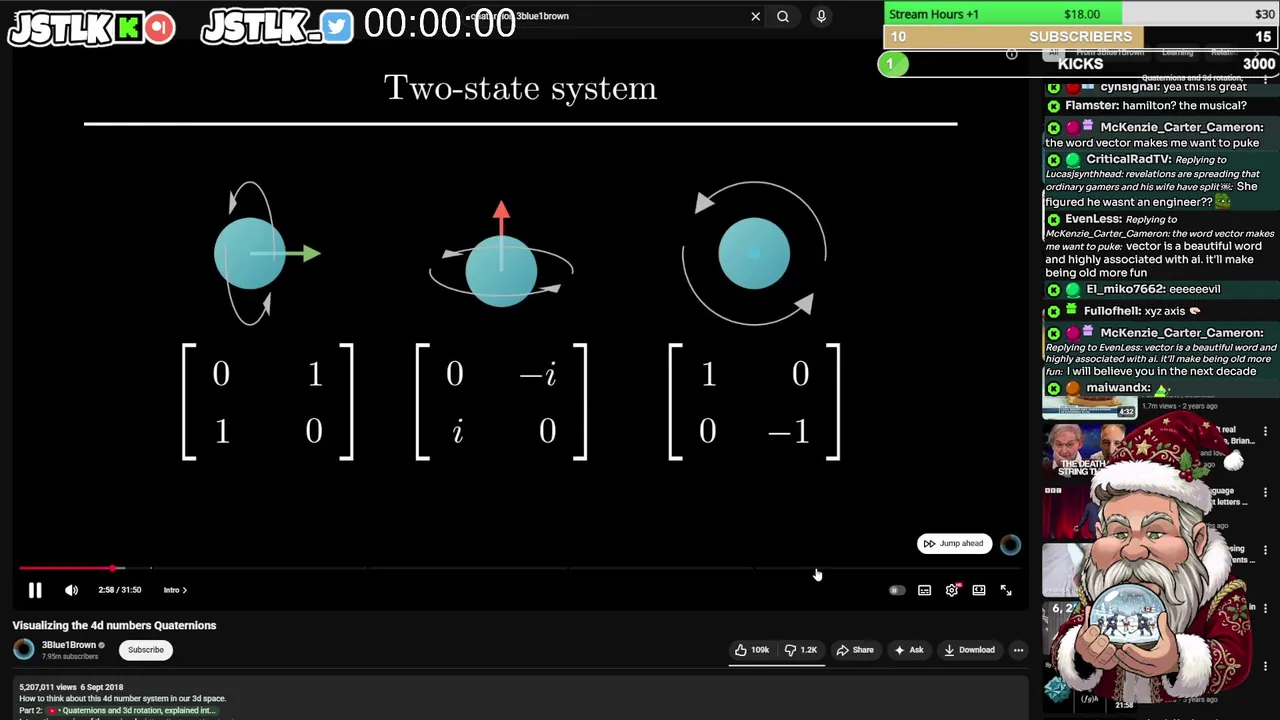This screenshot has height=720, width=1280.
Task: Dislike the video with the thumbs-down
Action: (801, 650)
